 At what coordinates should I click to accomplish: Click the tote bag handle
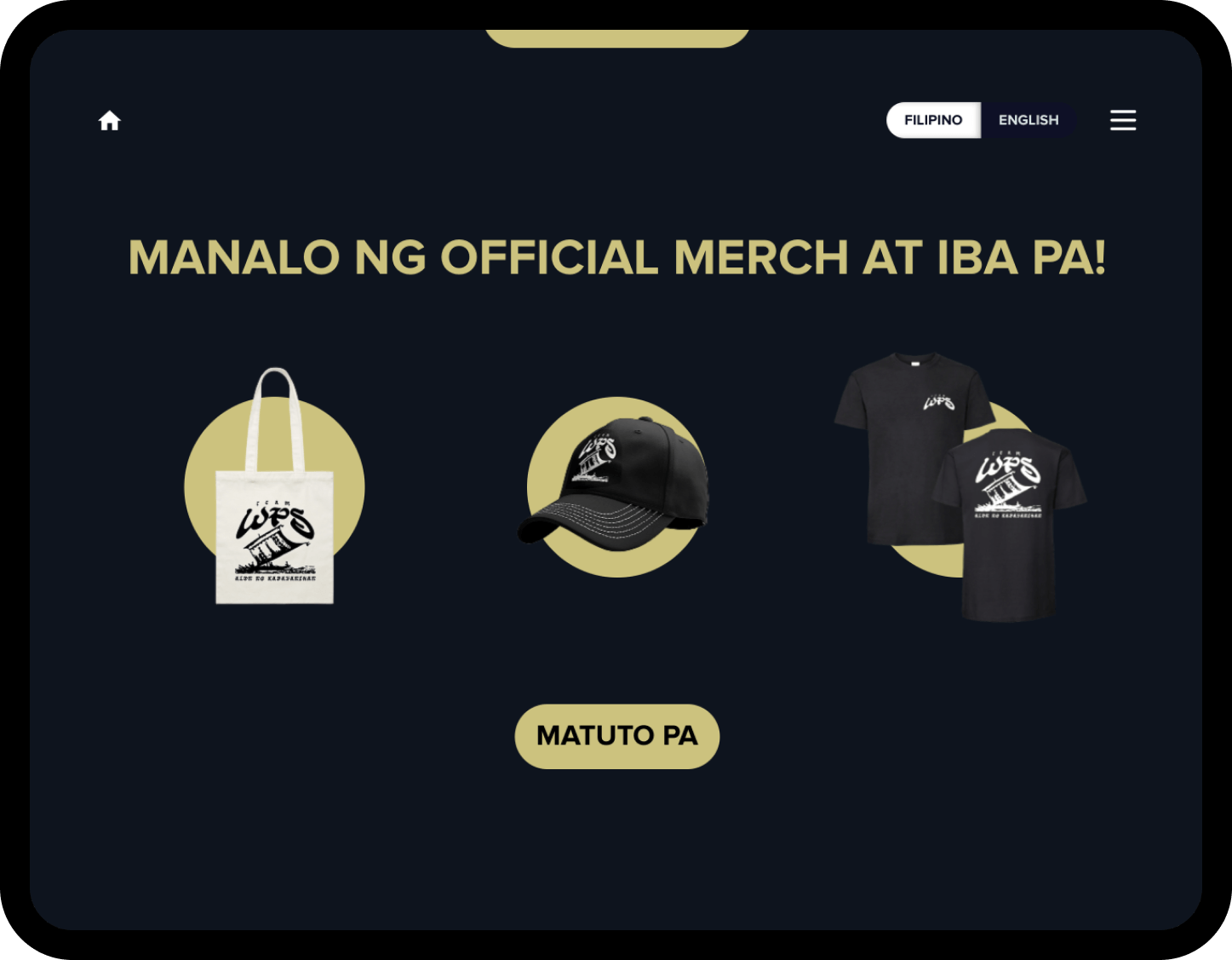[x=274, y=417]
